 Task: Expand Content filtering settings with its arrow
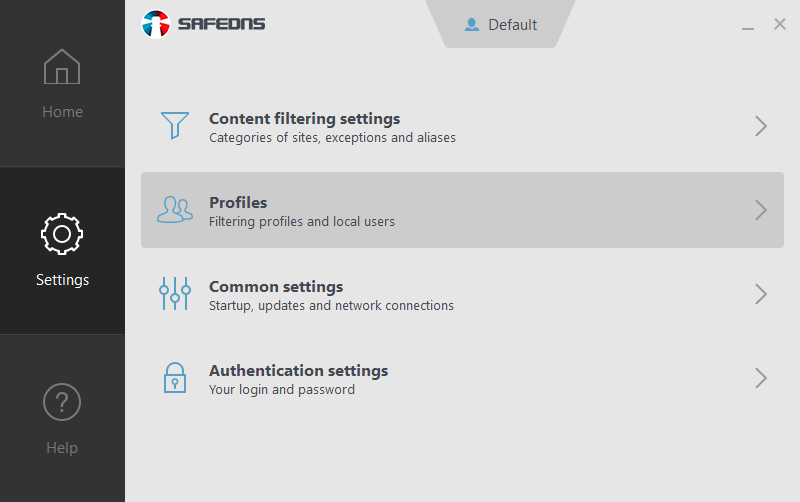tap(761, 126)
